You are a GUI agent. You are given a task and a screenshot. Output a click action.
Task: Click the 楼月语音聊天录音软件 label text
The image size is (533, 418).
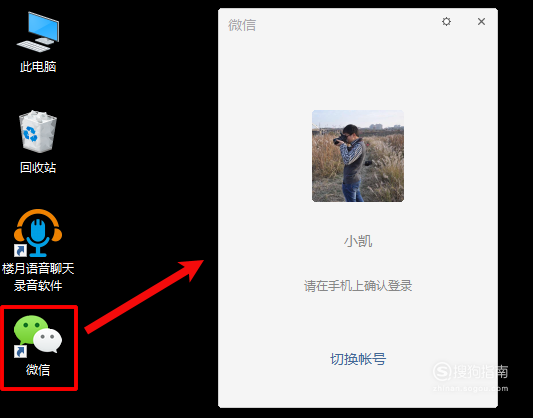pyautogui.click(x=38, y=277)
